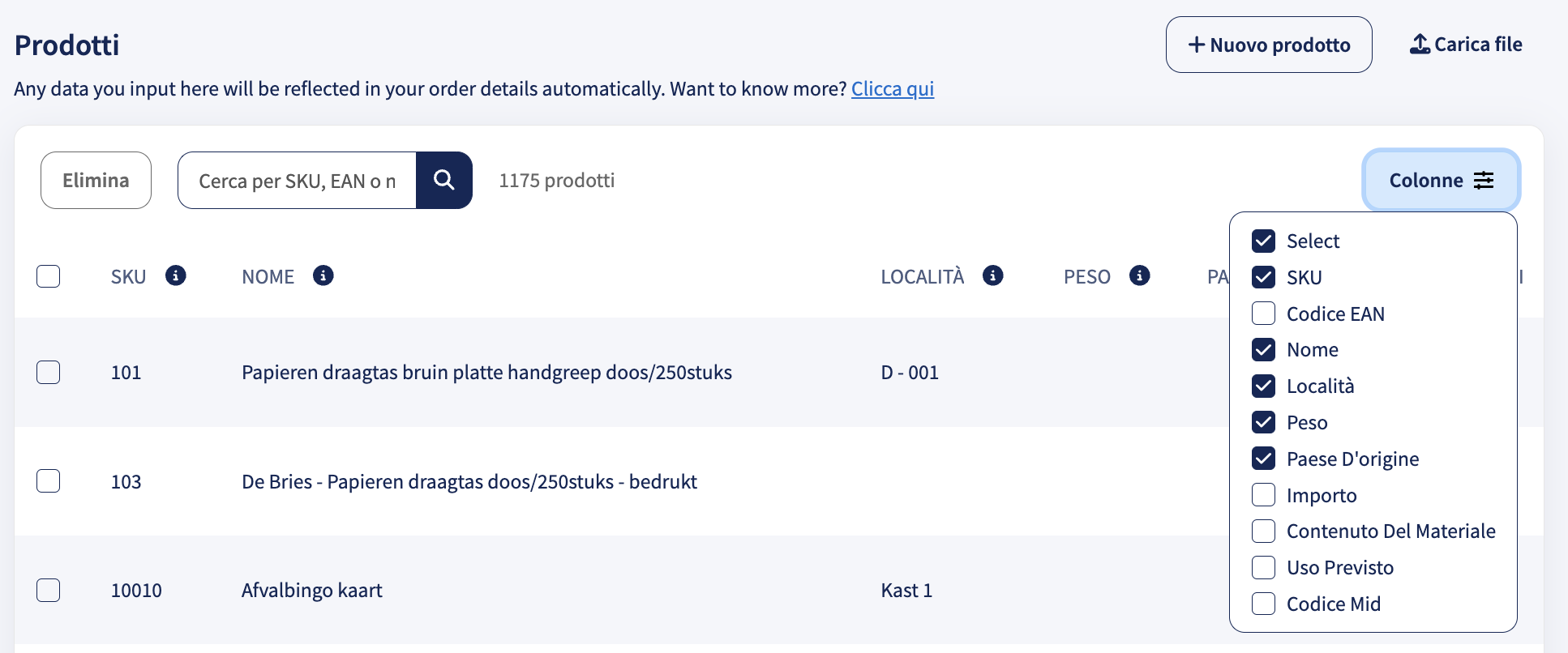This screenshot has width=1568, height=653.
Task: Open the Clicca qui link
Action: [x=893, y=88]
